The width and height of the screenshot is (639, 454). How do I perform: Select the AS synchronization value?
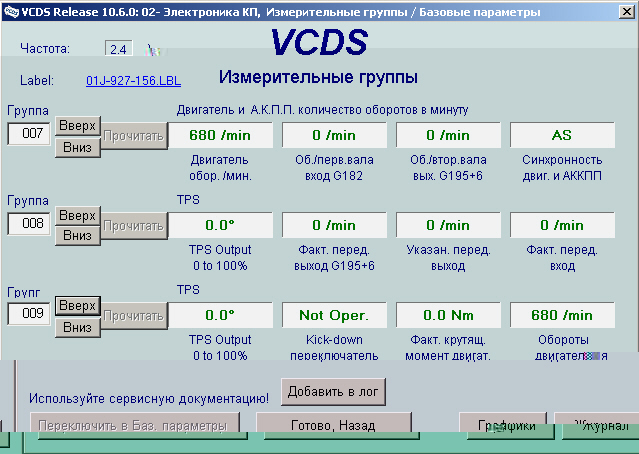tap(562, 135)
